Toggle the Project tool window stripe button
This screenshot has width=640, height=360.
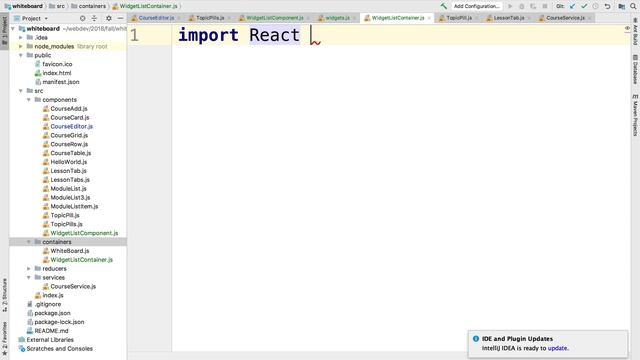pos(4,32)
